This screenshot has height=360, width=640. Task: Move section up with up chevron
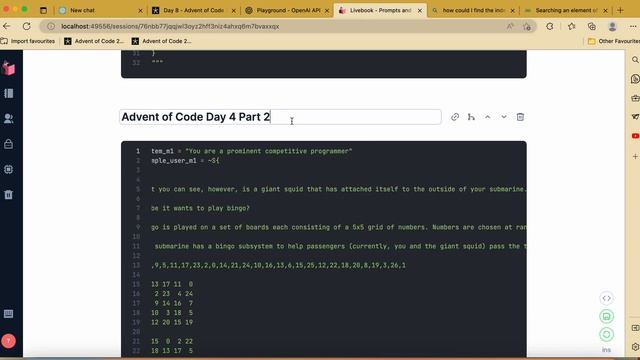tap(488, 117)
